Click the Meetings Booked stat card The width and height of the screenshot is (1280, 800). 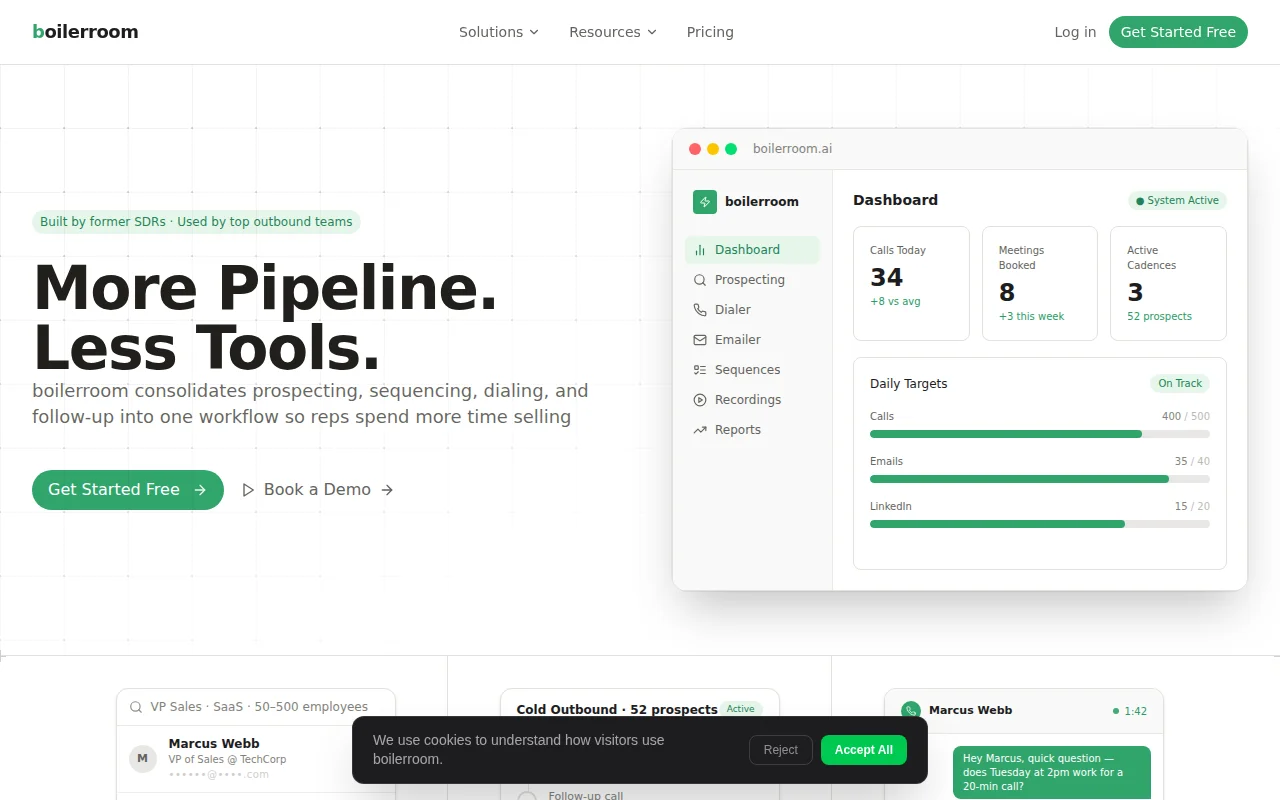point(1040,284)
